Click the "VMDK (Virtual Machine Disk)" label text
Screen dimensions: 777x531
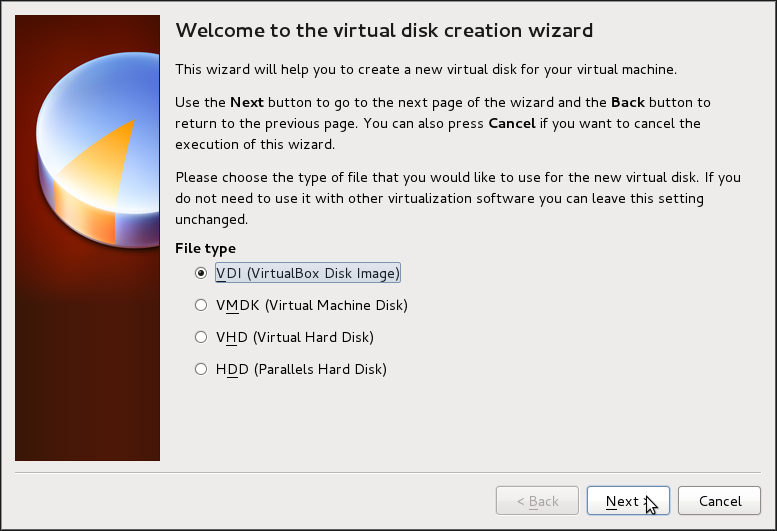click(x=312, y=305)
